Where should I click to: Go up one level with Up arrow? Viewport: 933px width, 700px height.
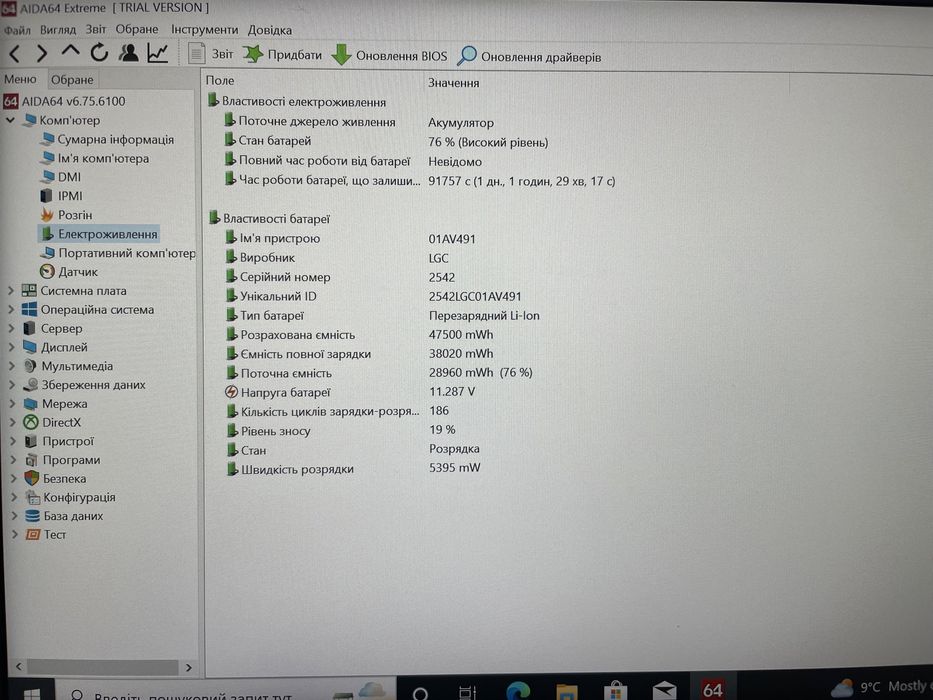[x=70, y=52]
